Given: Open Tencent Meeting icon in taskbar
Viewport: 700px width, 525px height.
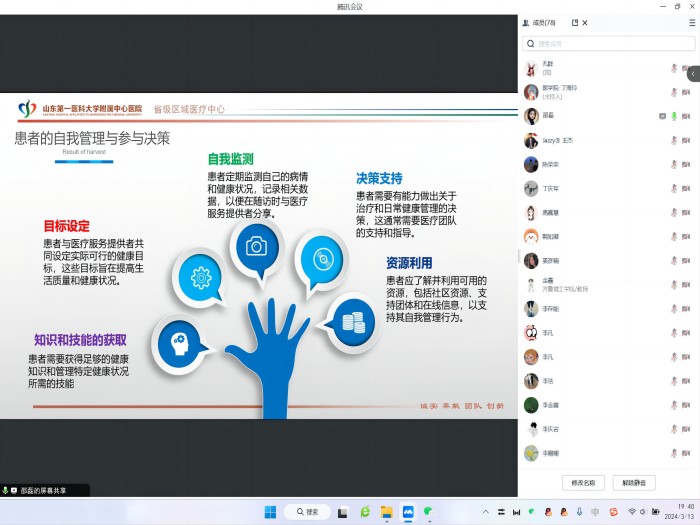Looking at the screenshot, I should pyautogui.click(x=408, y=512).
